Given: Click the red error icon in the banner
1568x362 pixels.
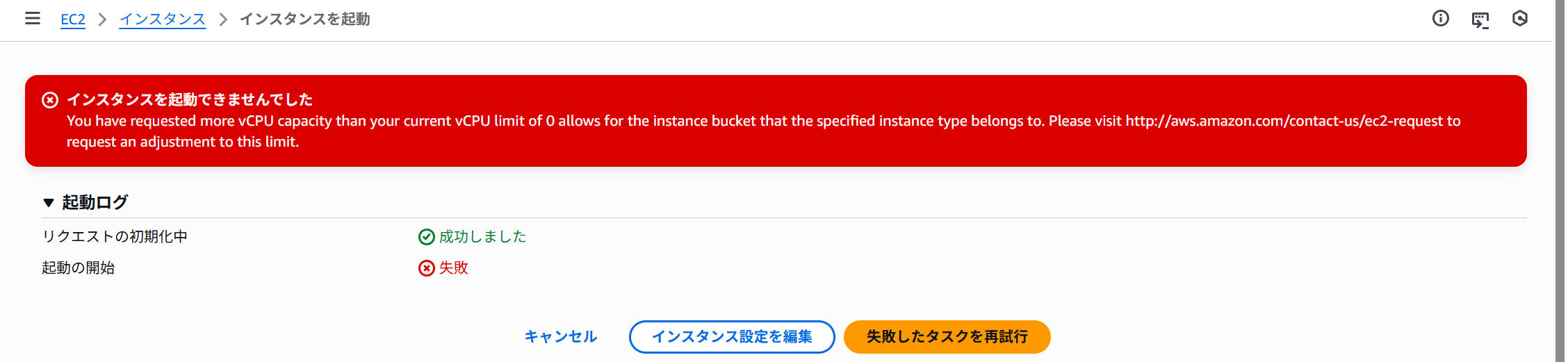Looking at the screenshot, I should point(50,100).
